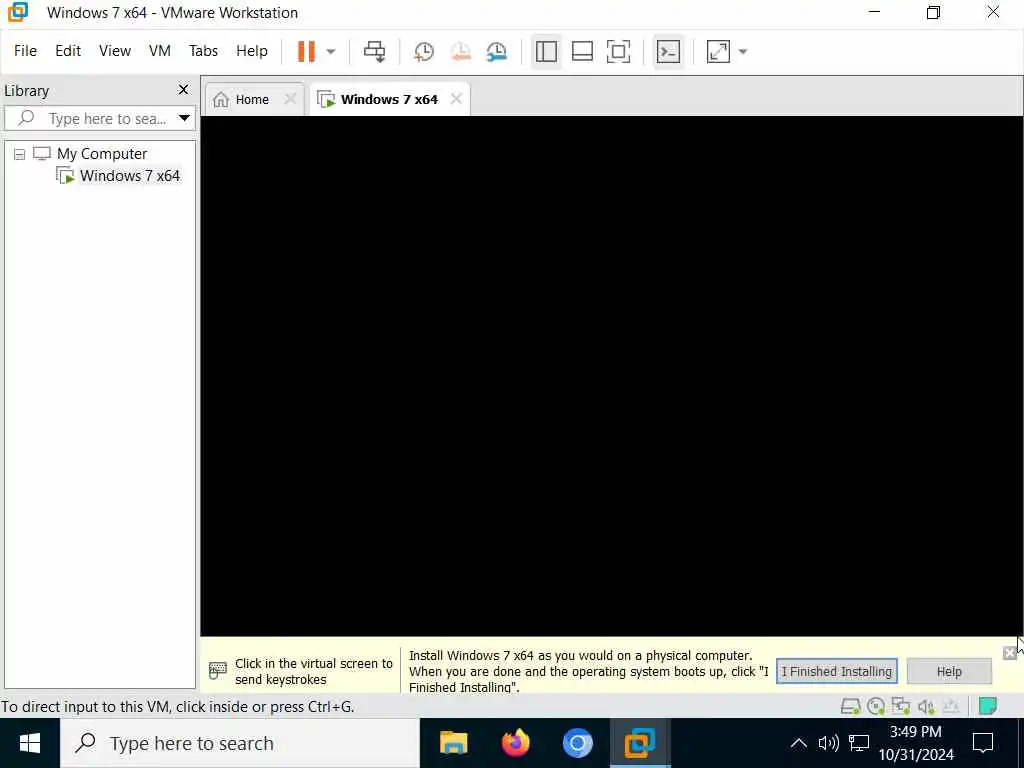Show hidden system tray icons
1024x768 pixels.
coord(798,743)
